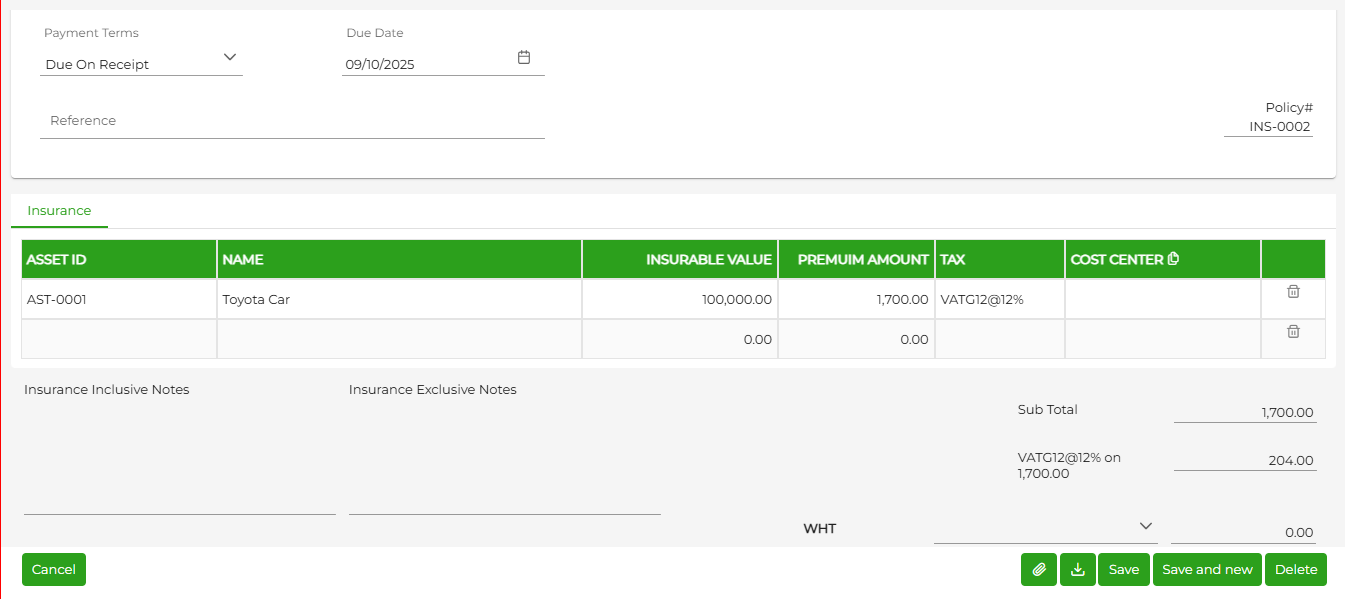Cancel the insurance form
Image resolution: width=1345 pixels, height=599 pixels.
pos(54,570)
